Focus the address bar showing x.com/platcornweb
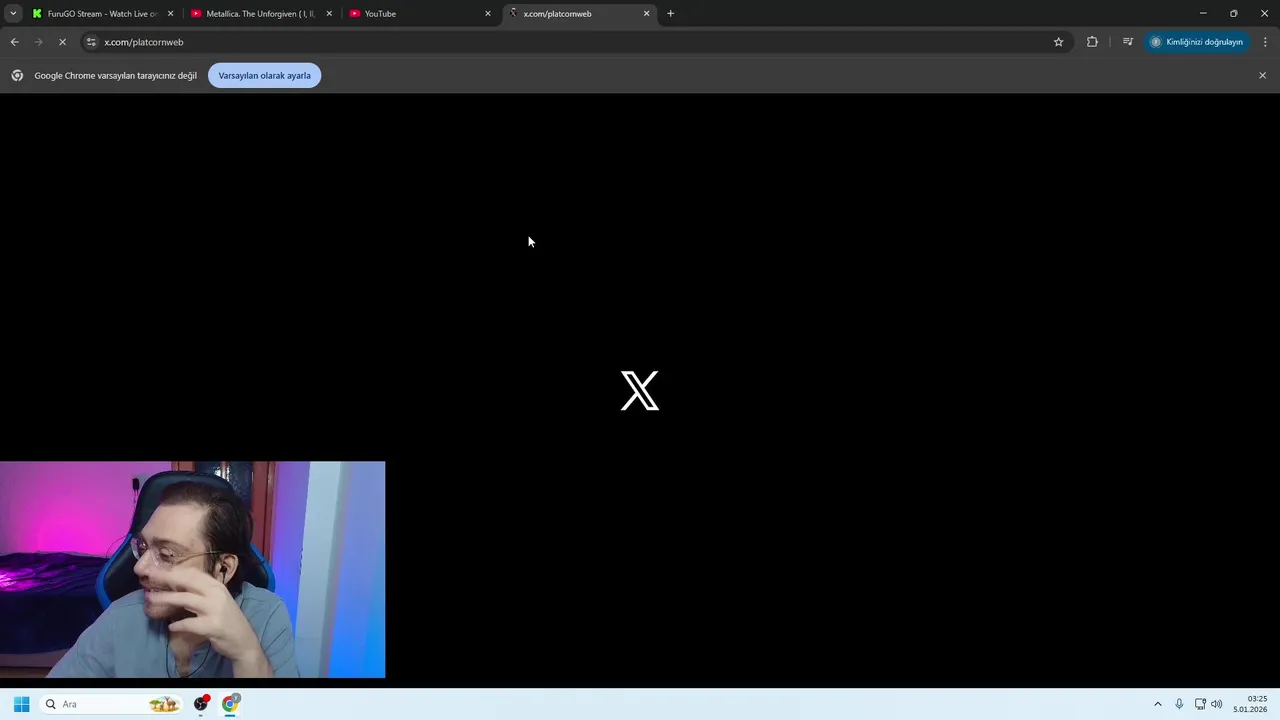The image size is (1280, 720). [575, 42]
